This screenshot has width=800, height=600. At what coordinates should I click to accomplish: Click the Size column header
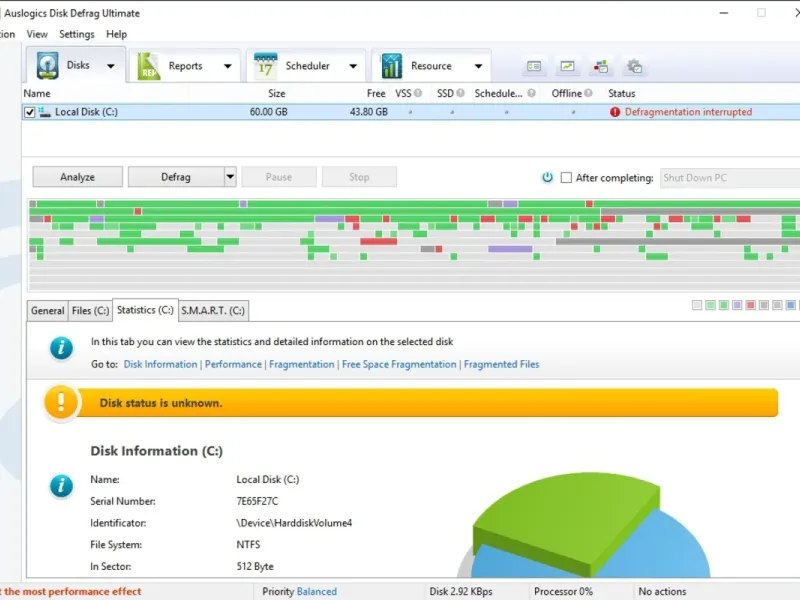coord(277,93)
